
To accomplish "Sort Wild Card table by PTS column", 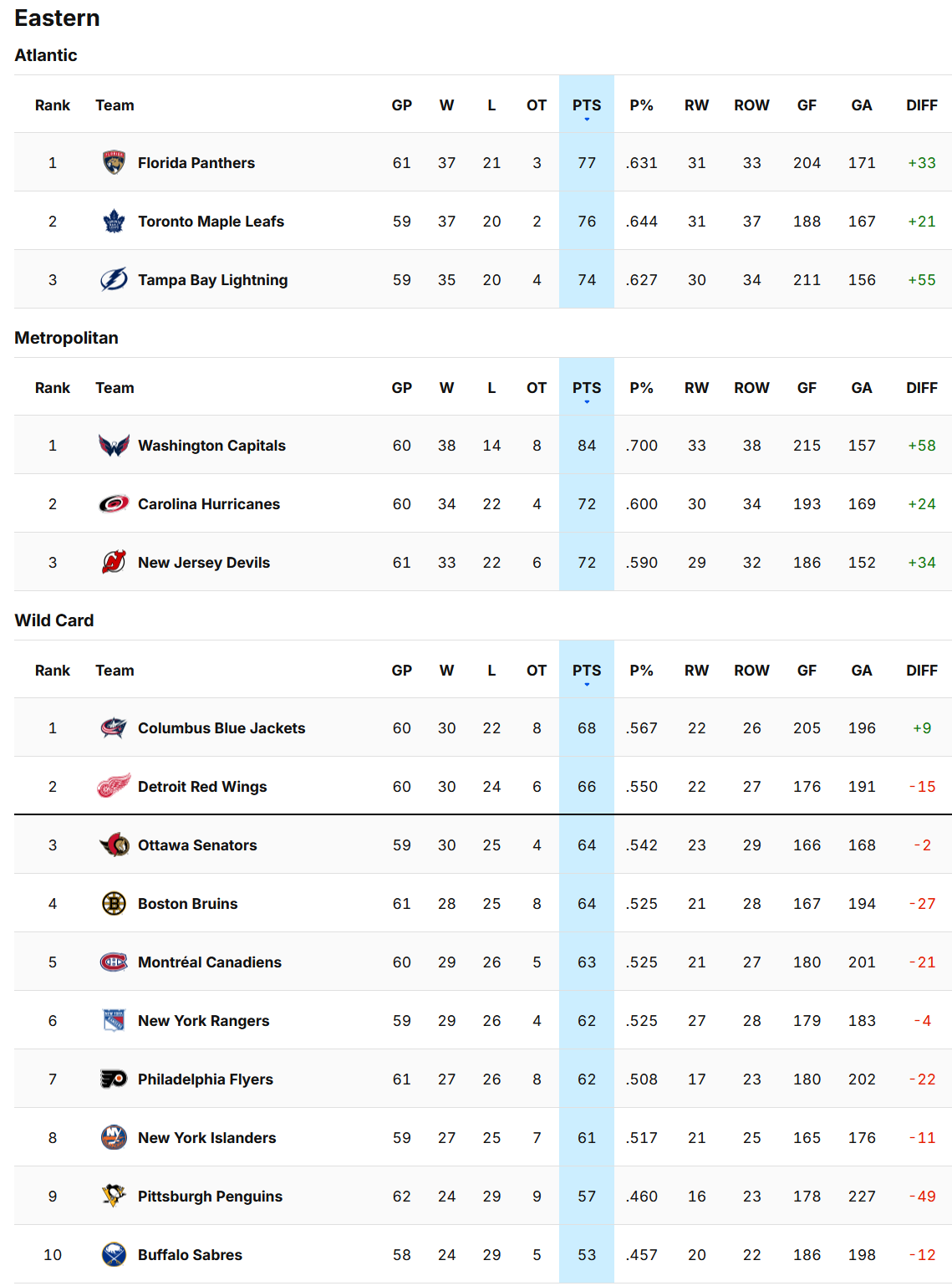I will 587,671.
